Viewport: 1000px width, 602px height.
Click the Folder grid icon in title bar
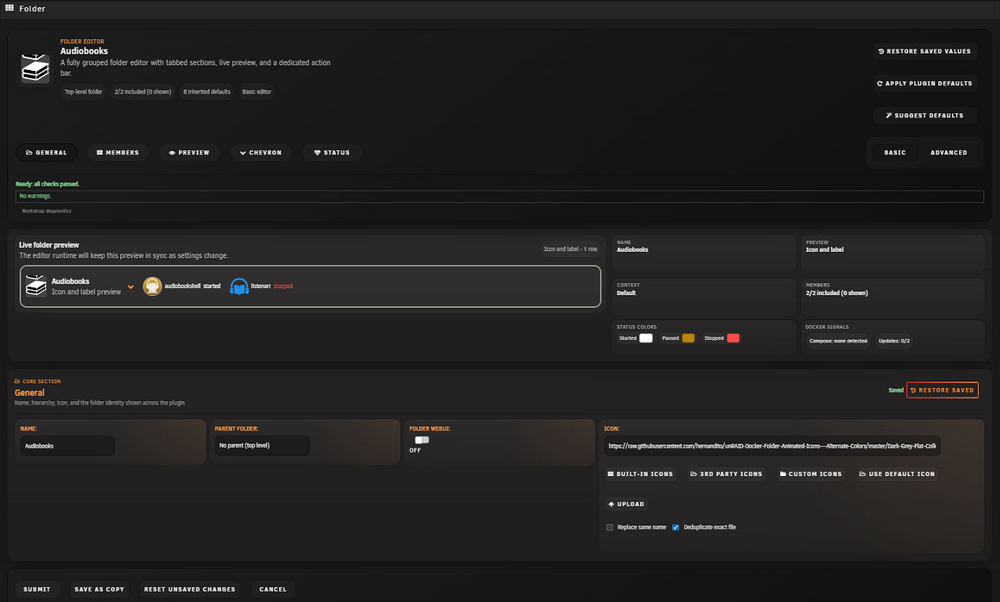[x=10, y=8]
